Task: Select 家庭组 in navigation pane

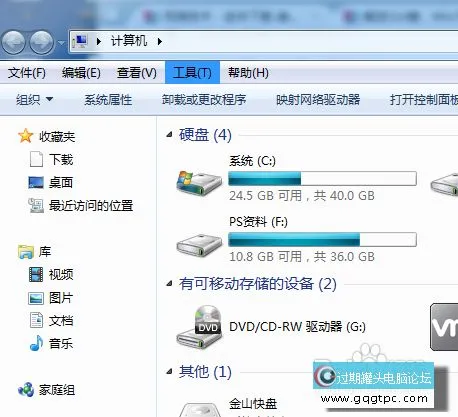Action: pos(57,390)
